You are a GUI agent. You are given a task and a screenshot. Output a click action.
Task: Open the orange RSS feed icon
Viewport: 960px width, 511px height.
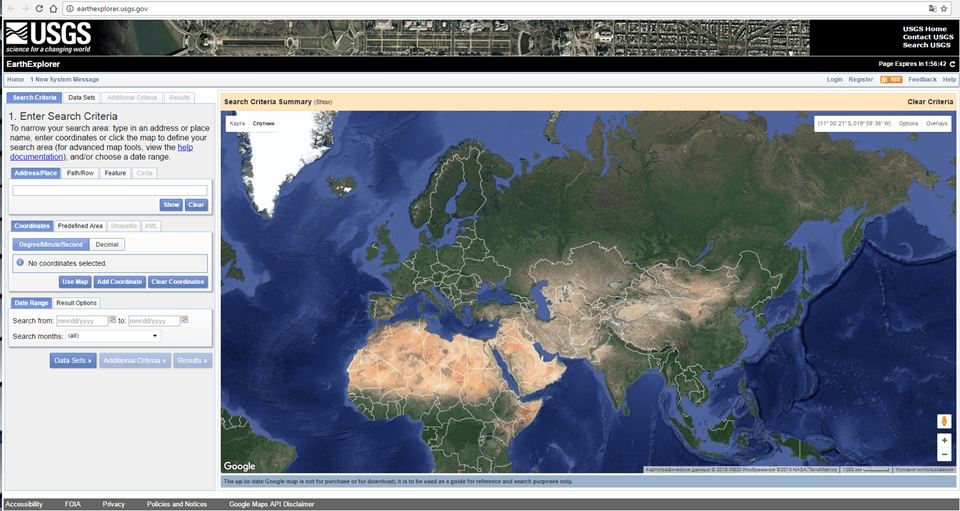point(890,79)
